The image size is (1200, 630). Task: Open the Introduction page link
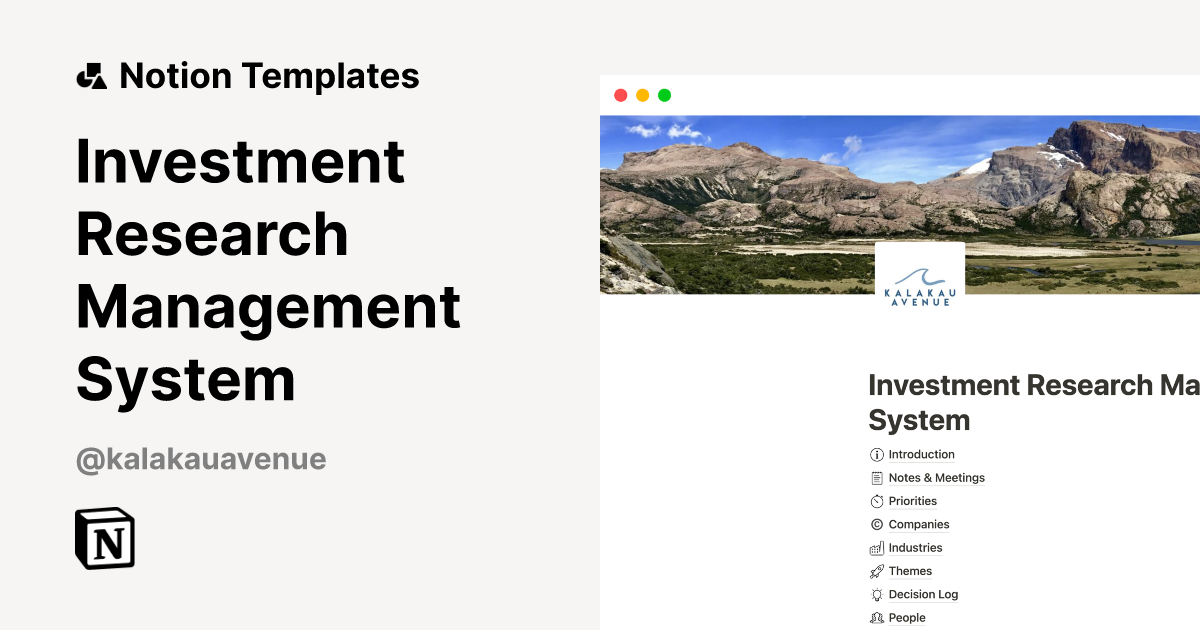tap(920, 454)
